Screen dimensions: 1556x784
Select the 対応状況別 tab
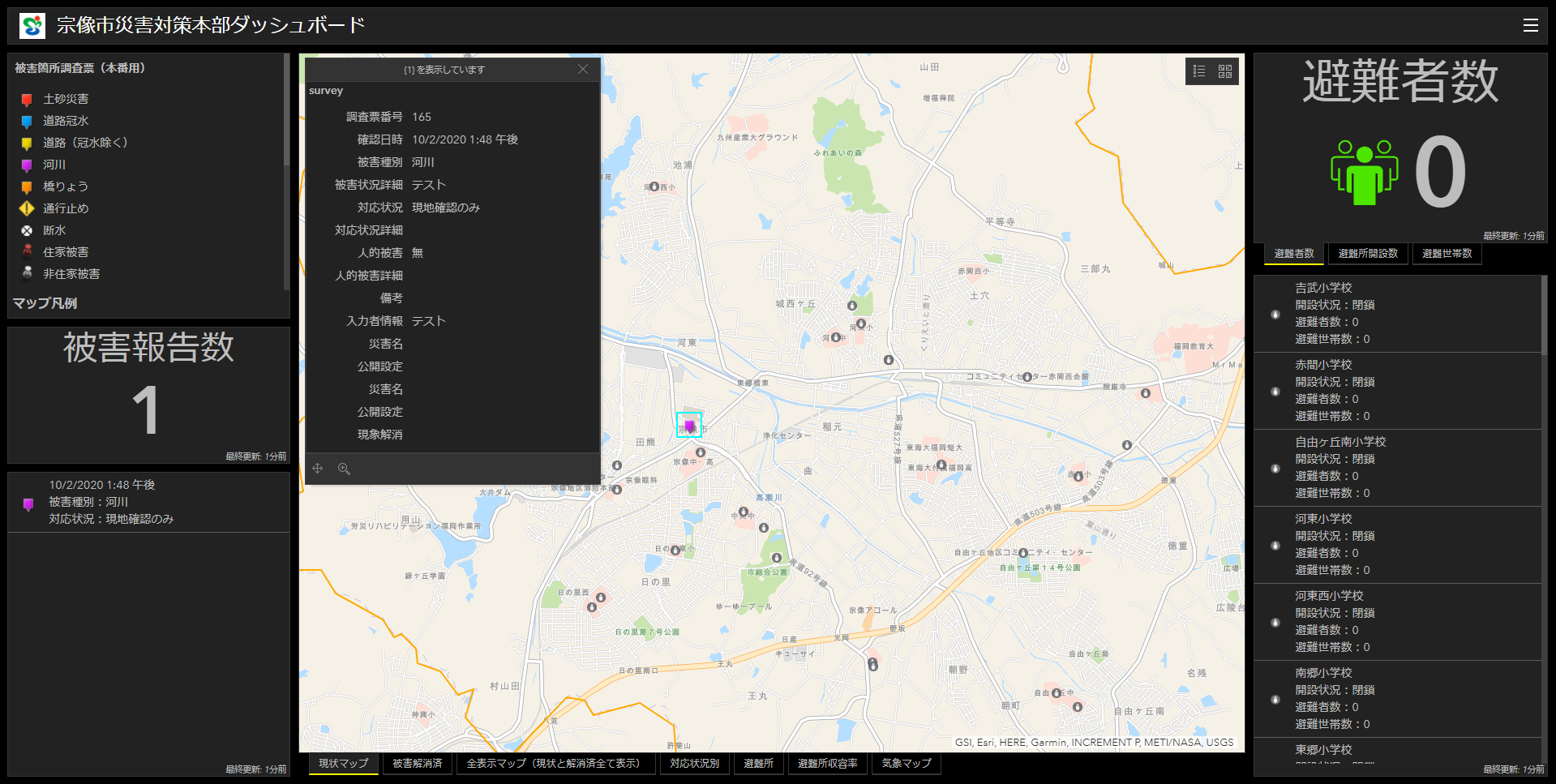click(x=694, y=764)
